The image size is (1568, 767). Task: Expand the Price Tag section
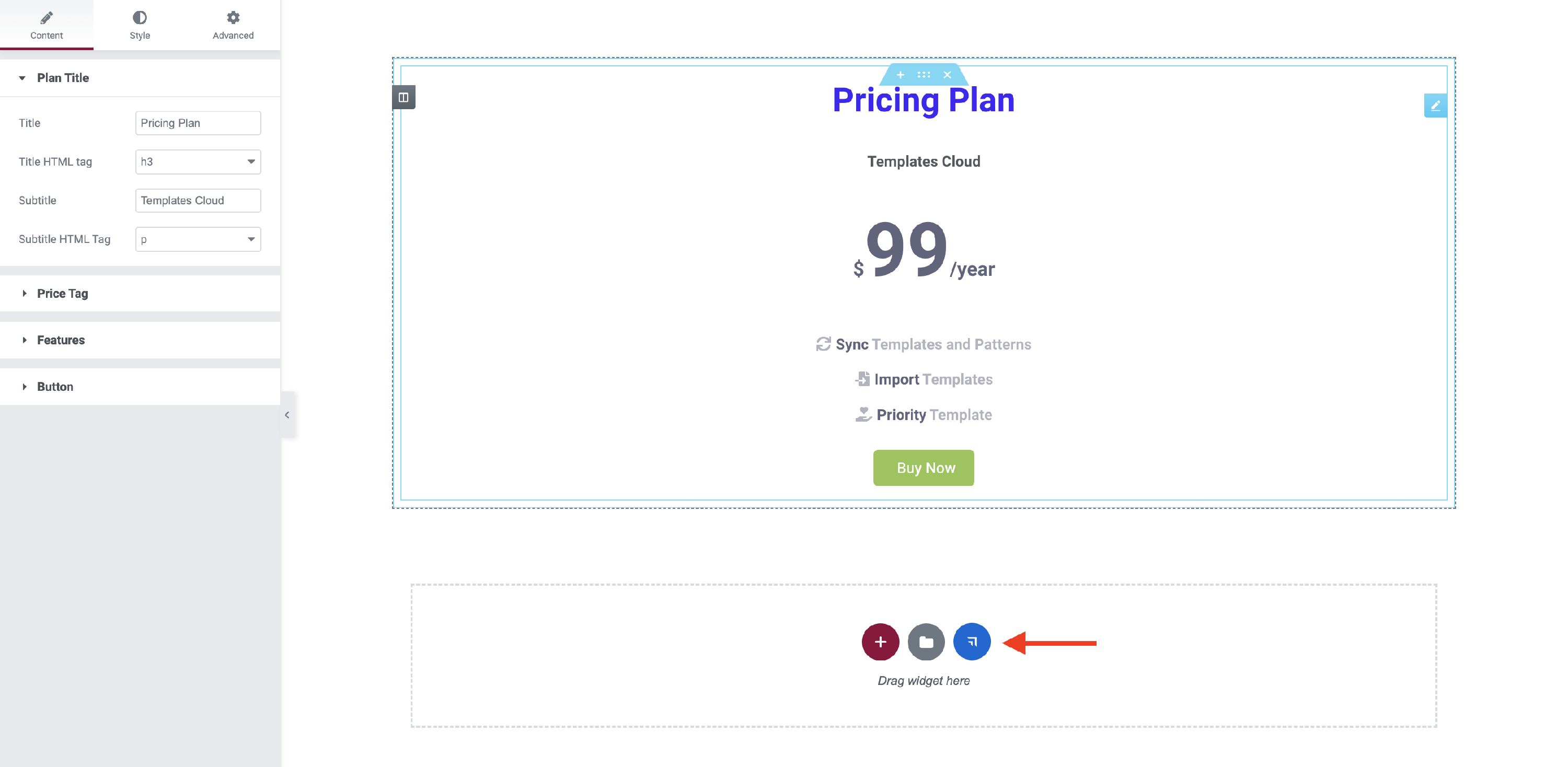[62, 293]
